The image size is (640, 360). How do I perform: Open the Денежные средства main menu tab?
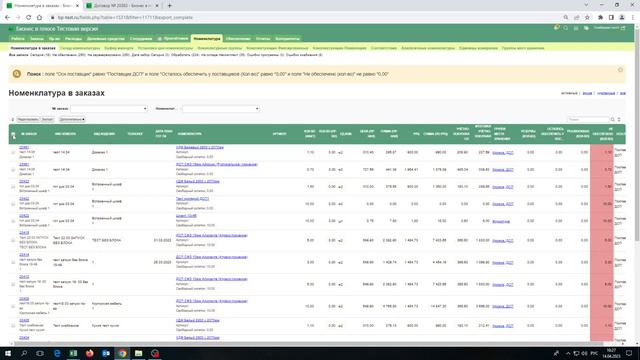coord(105,39)
